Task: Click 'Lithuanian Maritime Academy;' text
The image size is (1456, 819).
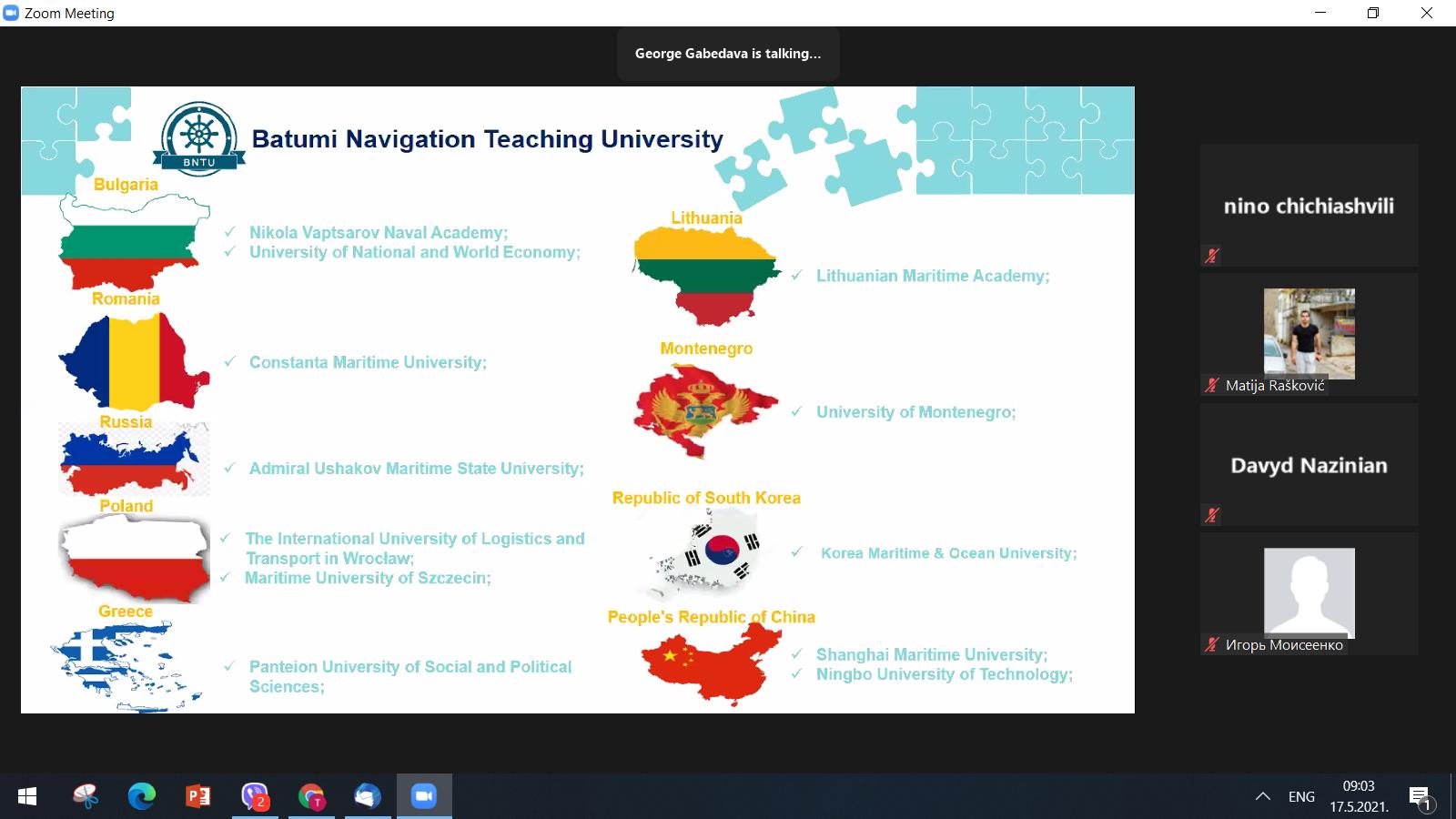Action: tap(933, 276)
